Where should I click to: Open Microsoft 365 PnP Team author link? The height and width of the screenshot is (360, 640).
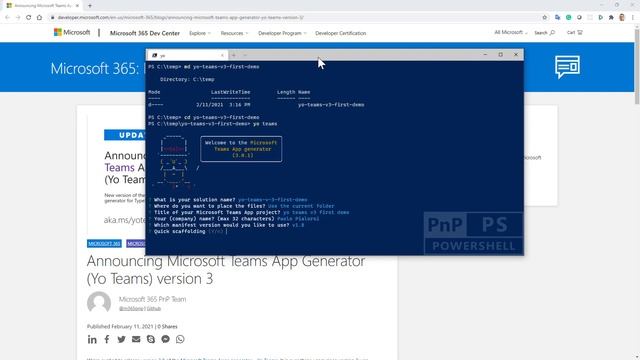pyautogui.click(x=152, y=299)
